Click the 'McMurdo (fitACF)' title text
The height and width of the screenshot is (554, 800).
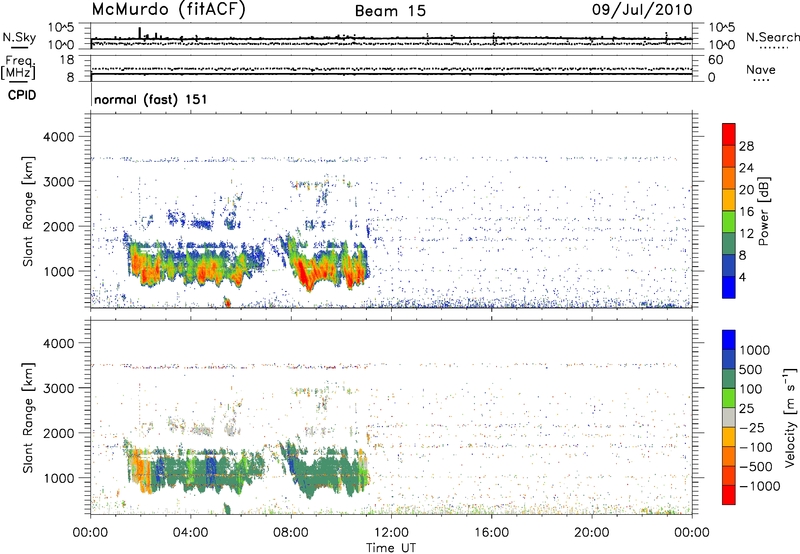[x=168, y=10]
